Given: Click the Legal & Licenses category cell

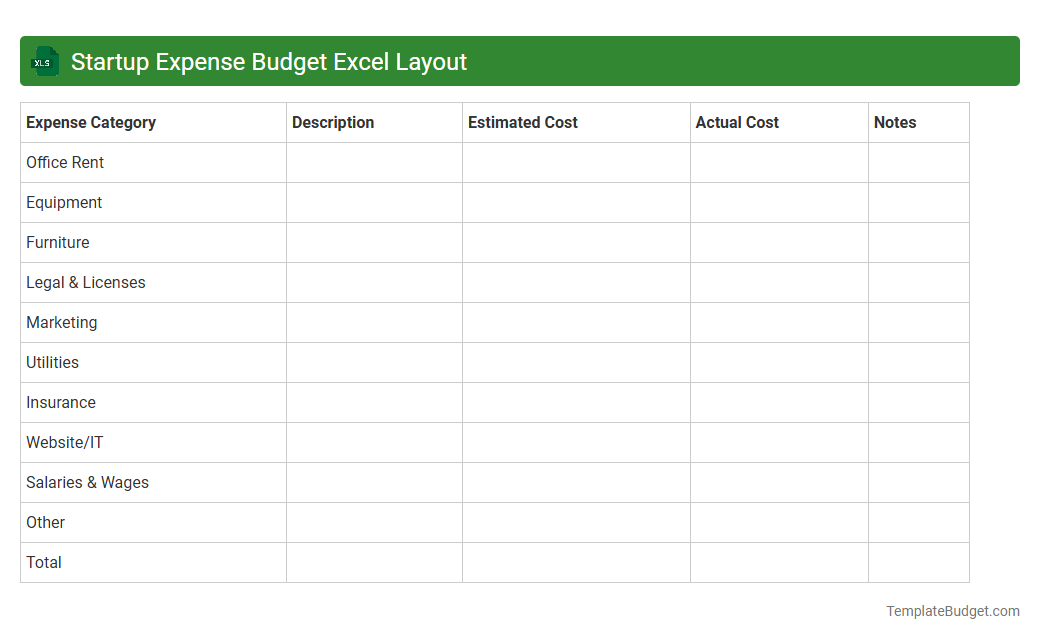Looking at the screenshot, I should [x=86, y=282].
